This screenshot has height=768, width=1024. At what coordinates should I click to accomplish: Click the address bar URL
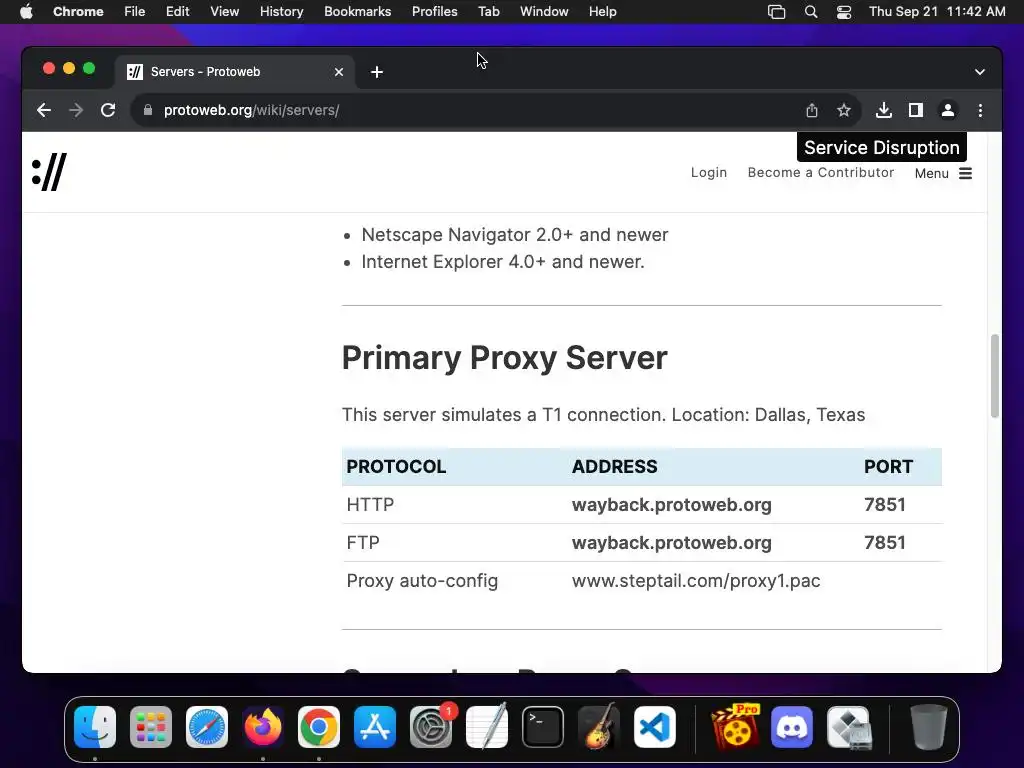251,110
